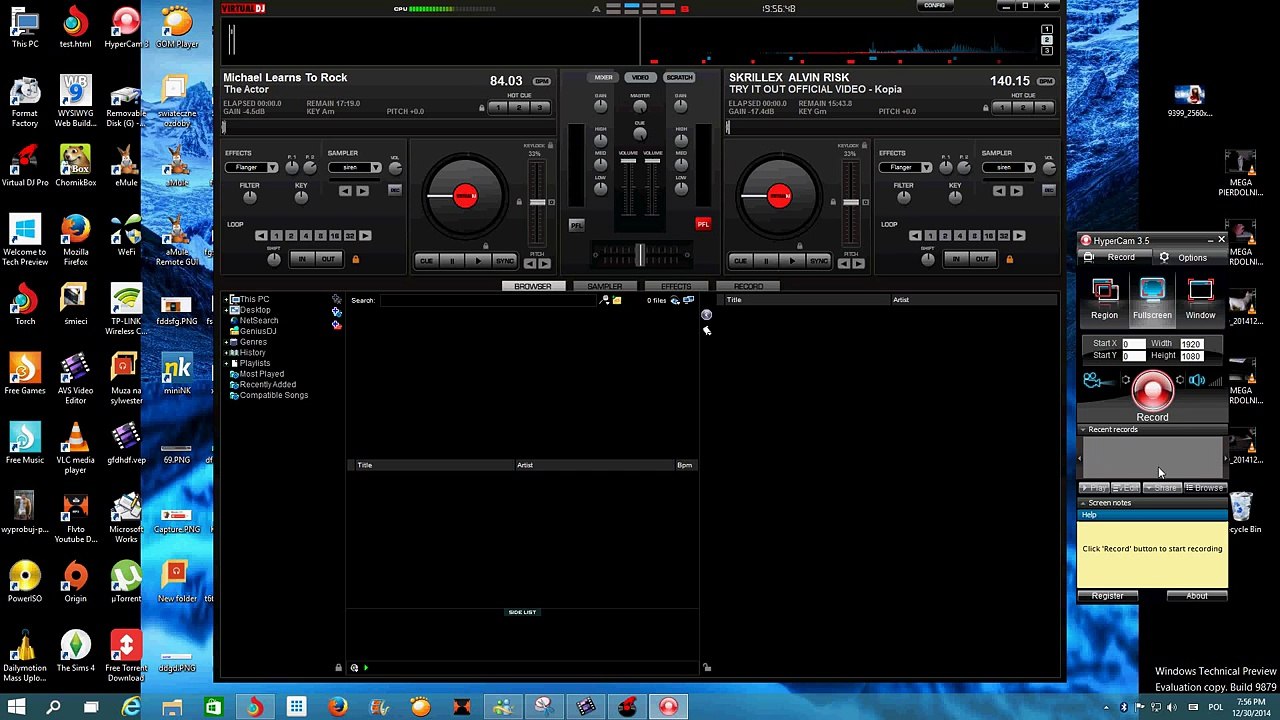Toggle the left deck keylock padlock
Image resolution: width=1280 pixels, height=720 pixels.
pos(550,146)
